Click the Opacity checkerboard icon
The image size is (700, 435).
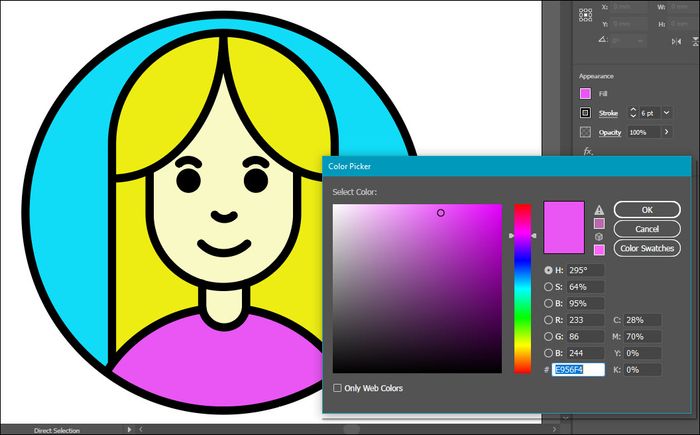point(585,132)
